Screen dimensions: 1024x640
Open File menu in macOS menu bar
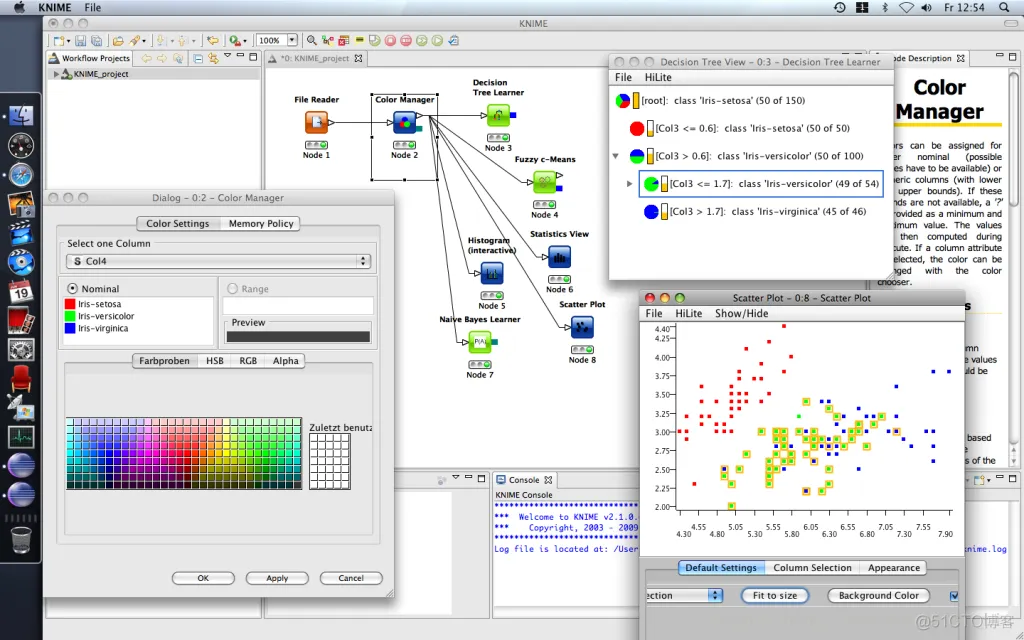[93, 8]
